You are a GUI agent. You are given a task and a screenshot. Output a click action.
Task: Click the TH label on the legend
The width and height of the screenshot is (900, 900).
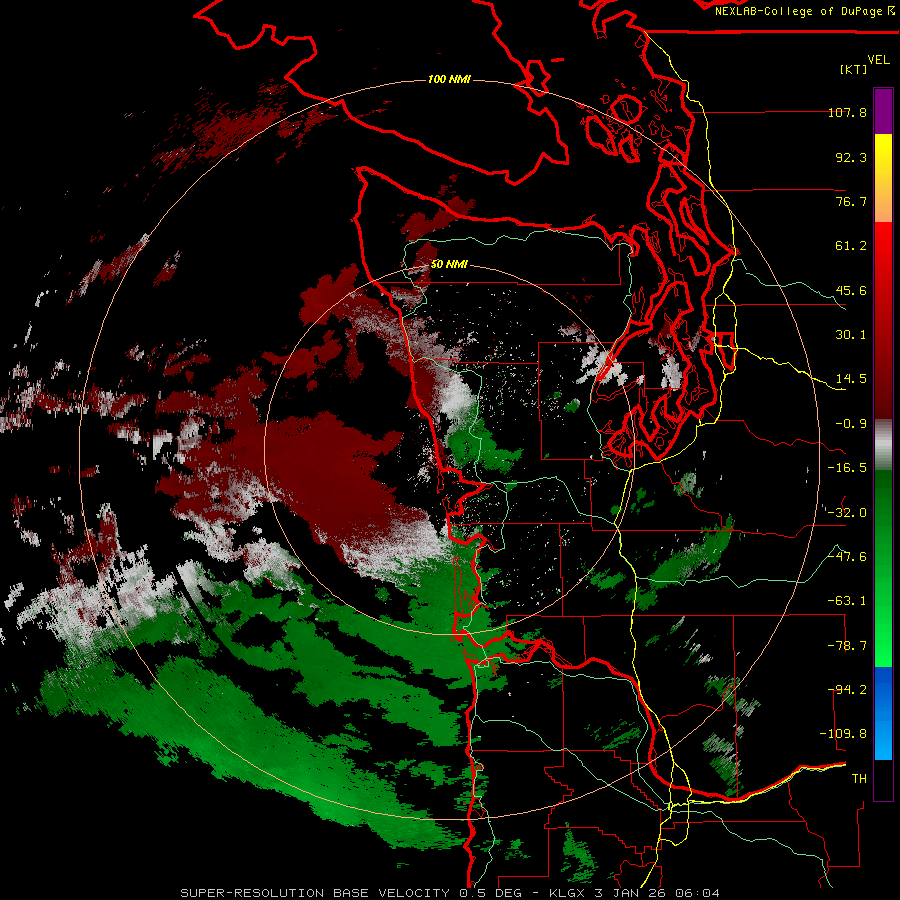click(859, 779)
